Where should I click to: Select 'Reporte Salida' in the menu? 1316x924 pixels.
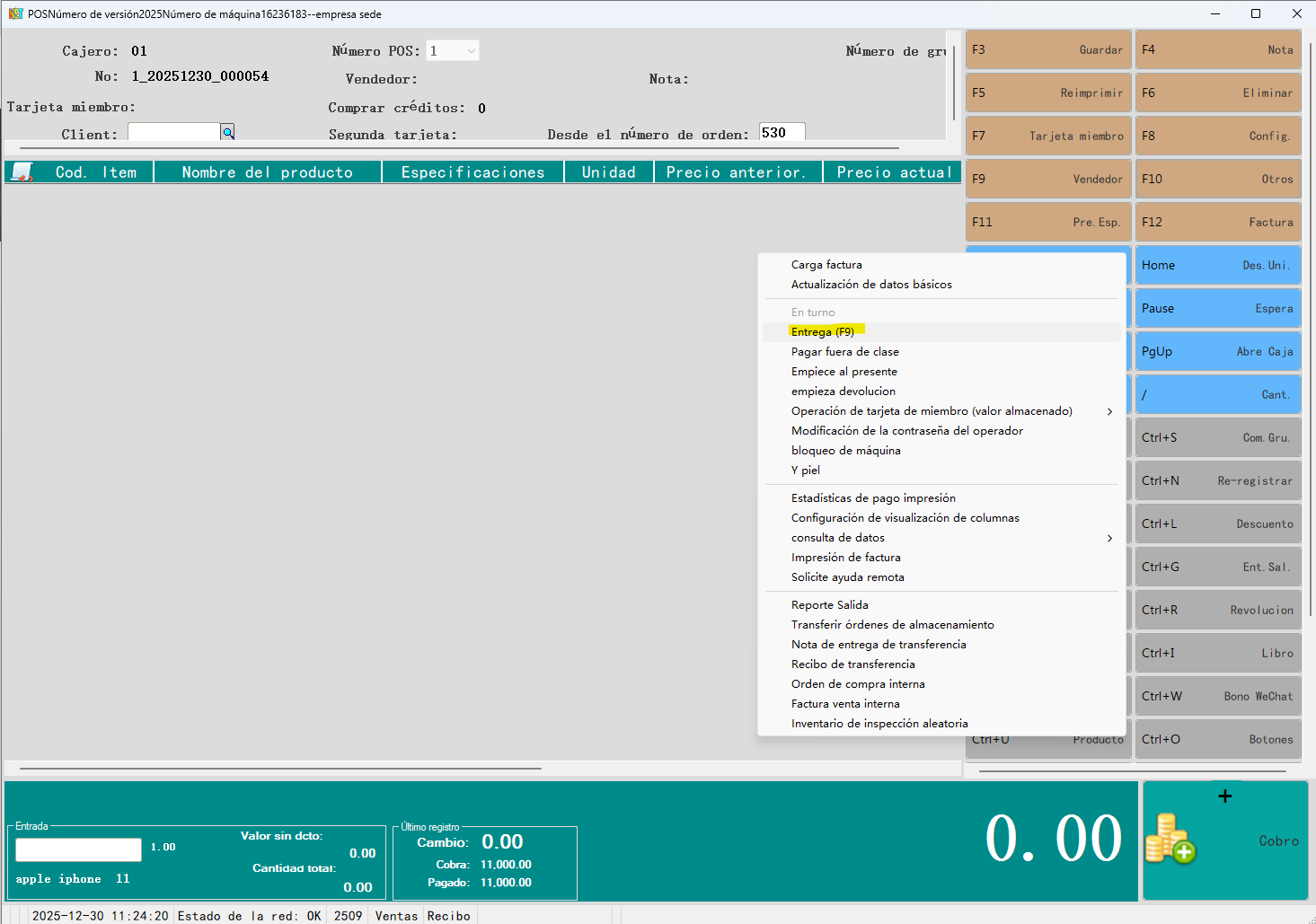(829, 605)
